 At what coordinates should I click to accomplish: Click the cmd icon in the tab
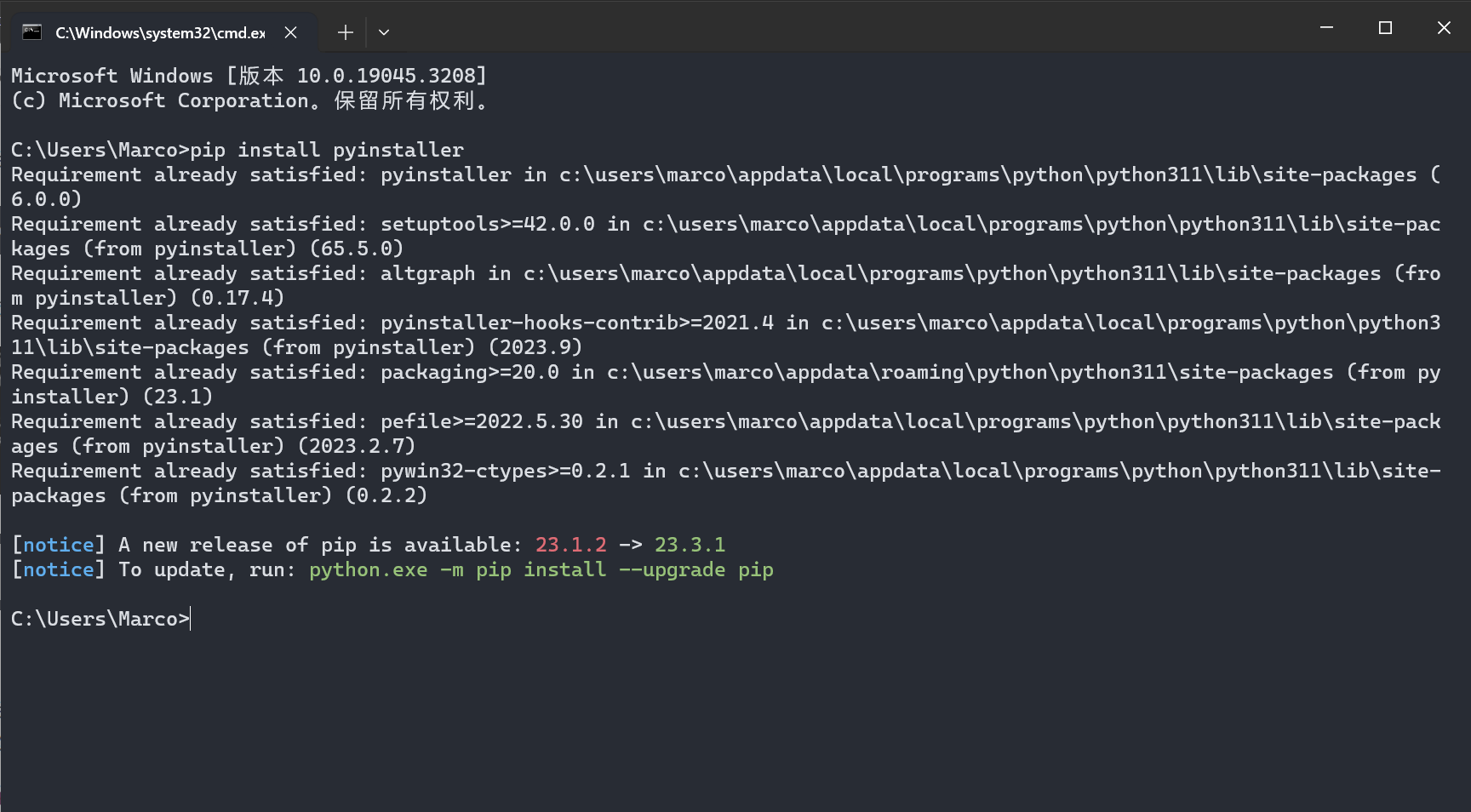(32, 32)
